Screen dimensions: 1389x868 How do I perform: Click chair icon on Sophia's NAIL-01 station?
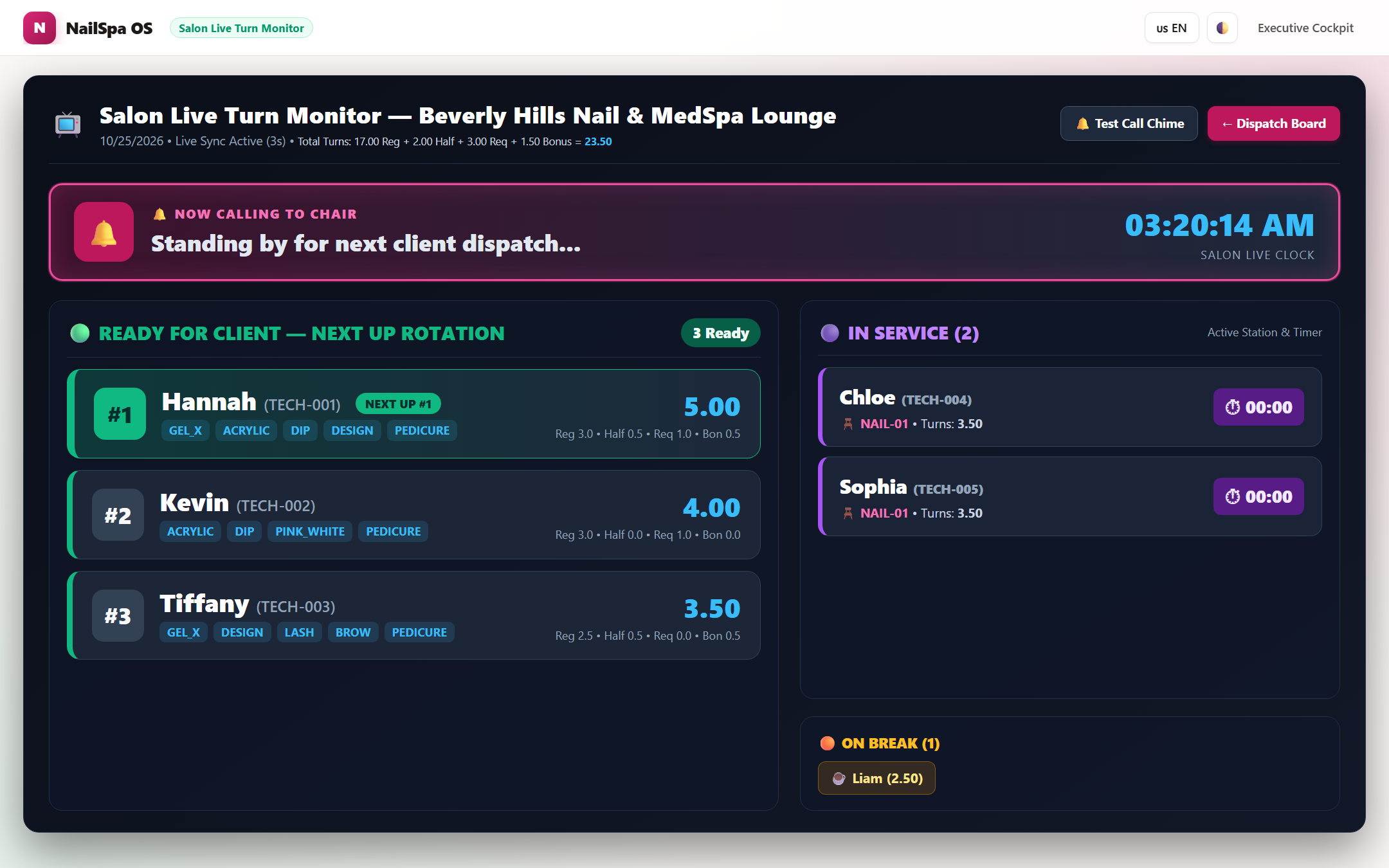click(x=848, y=513)
